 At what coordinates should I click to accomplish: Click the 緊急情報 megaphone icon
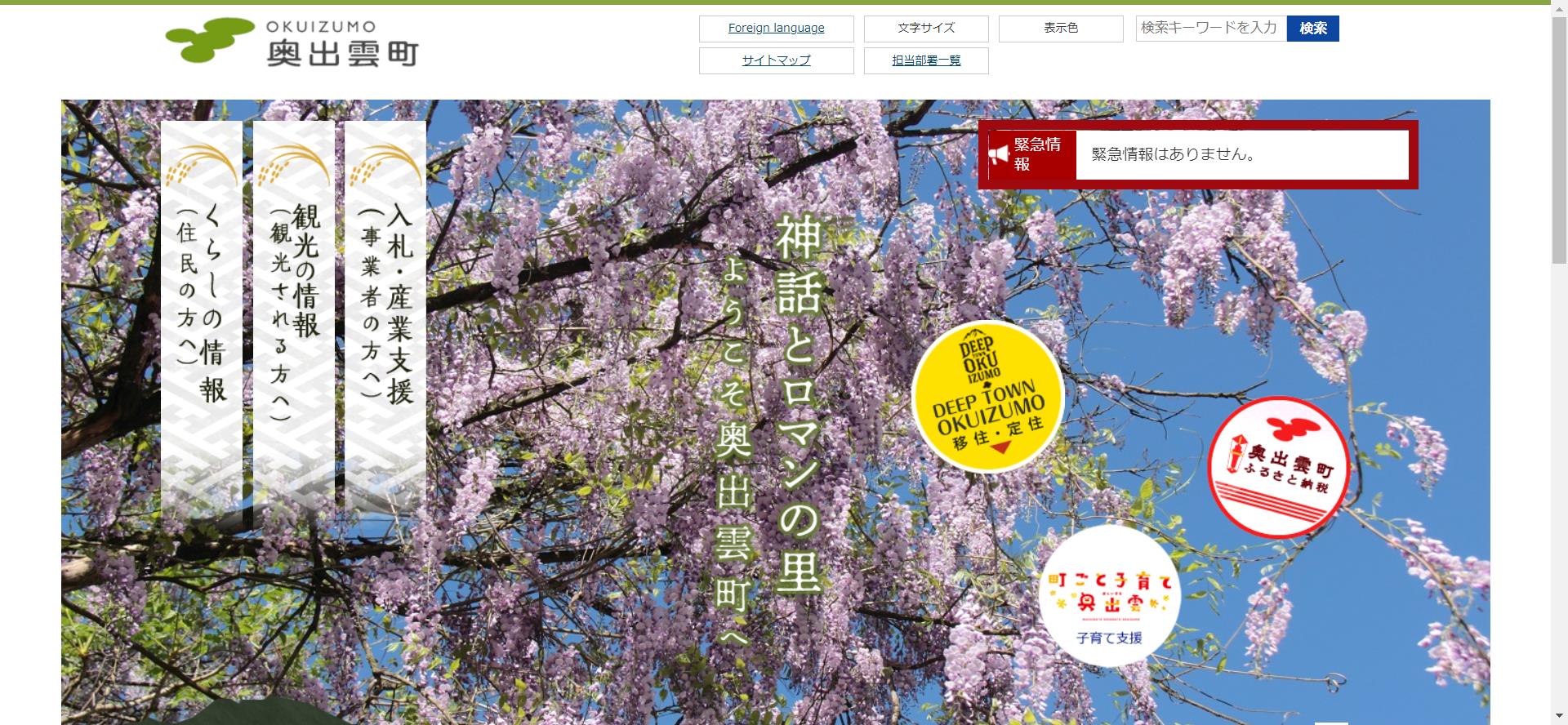coord(999,154)
